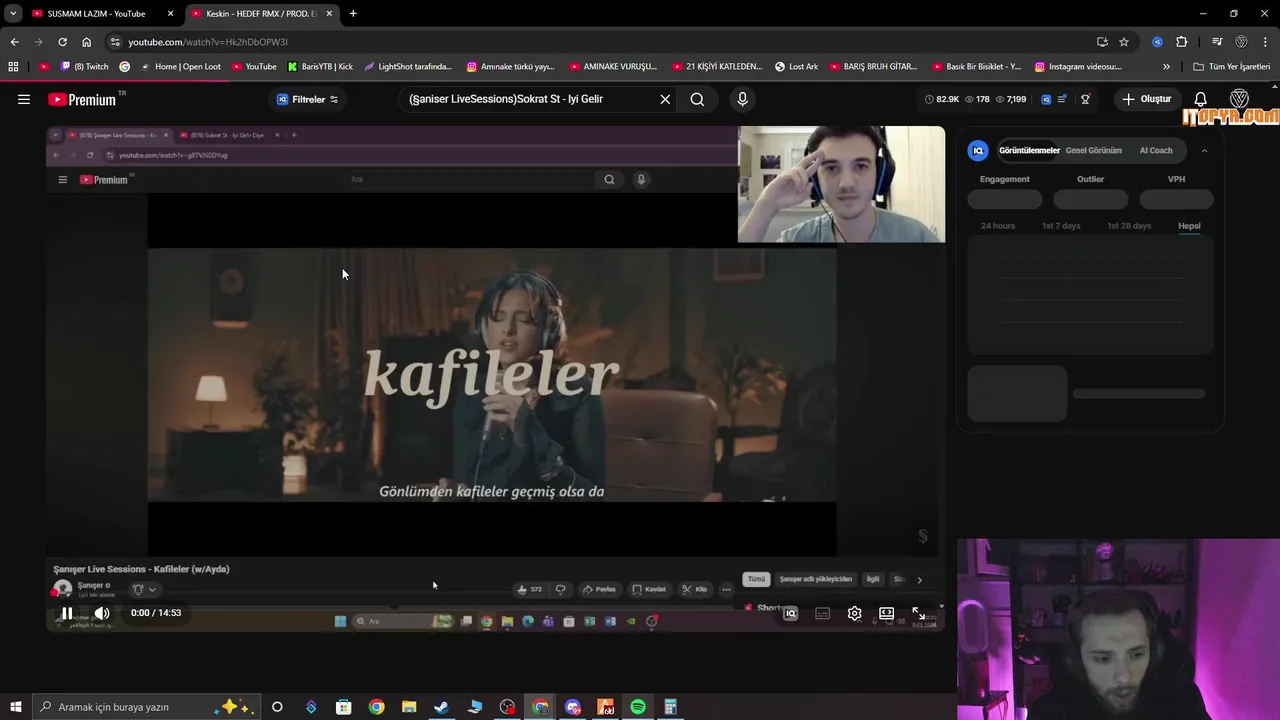This screenshot has width=1280, height=720.
Task: Open the Windows Start menu
Action: click(x=15, y=707)
